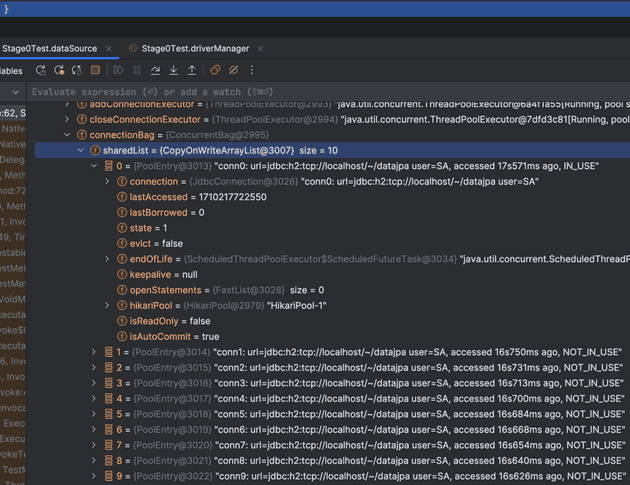This screenshot has height=485, width=630.
Task: Toggle Mute Breakpoints
Action: (233, 70)
